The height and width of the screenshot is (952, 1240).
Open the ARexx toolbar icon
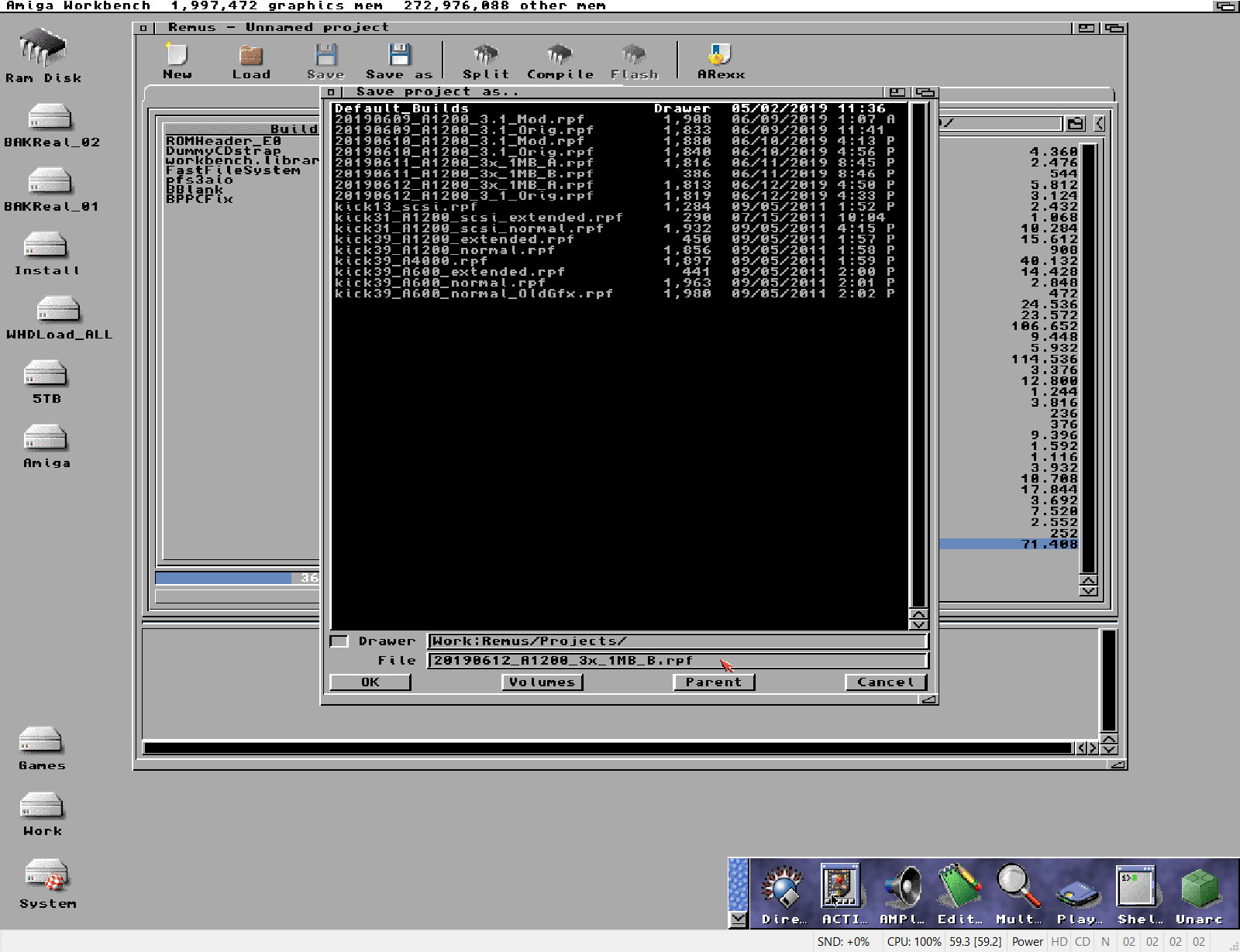pyautogui.click(x=721, y=61)
